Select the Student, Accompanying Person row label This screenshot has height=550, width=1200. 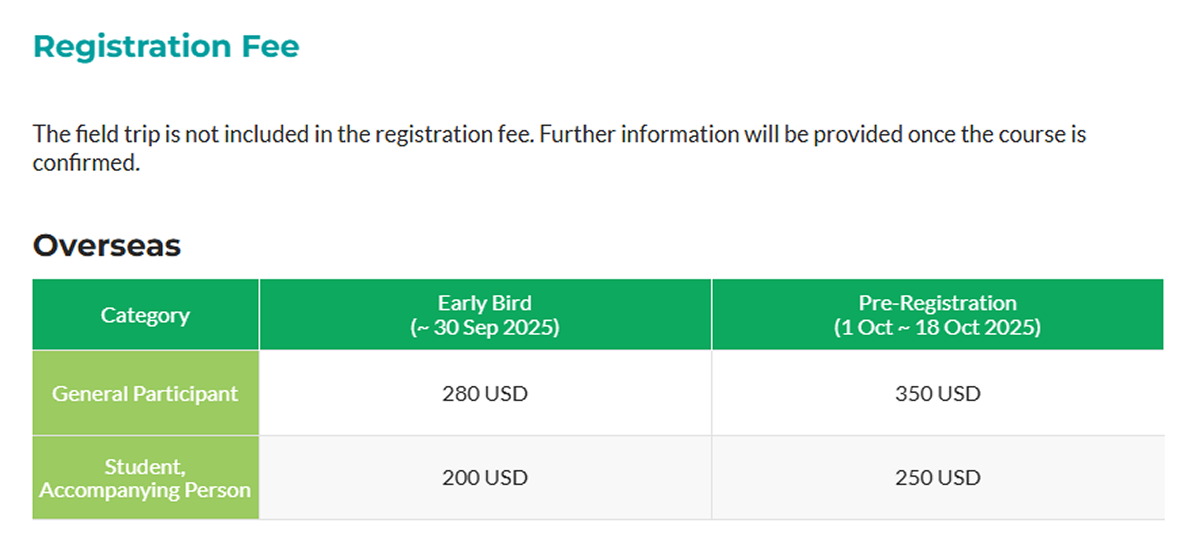145,478
